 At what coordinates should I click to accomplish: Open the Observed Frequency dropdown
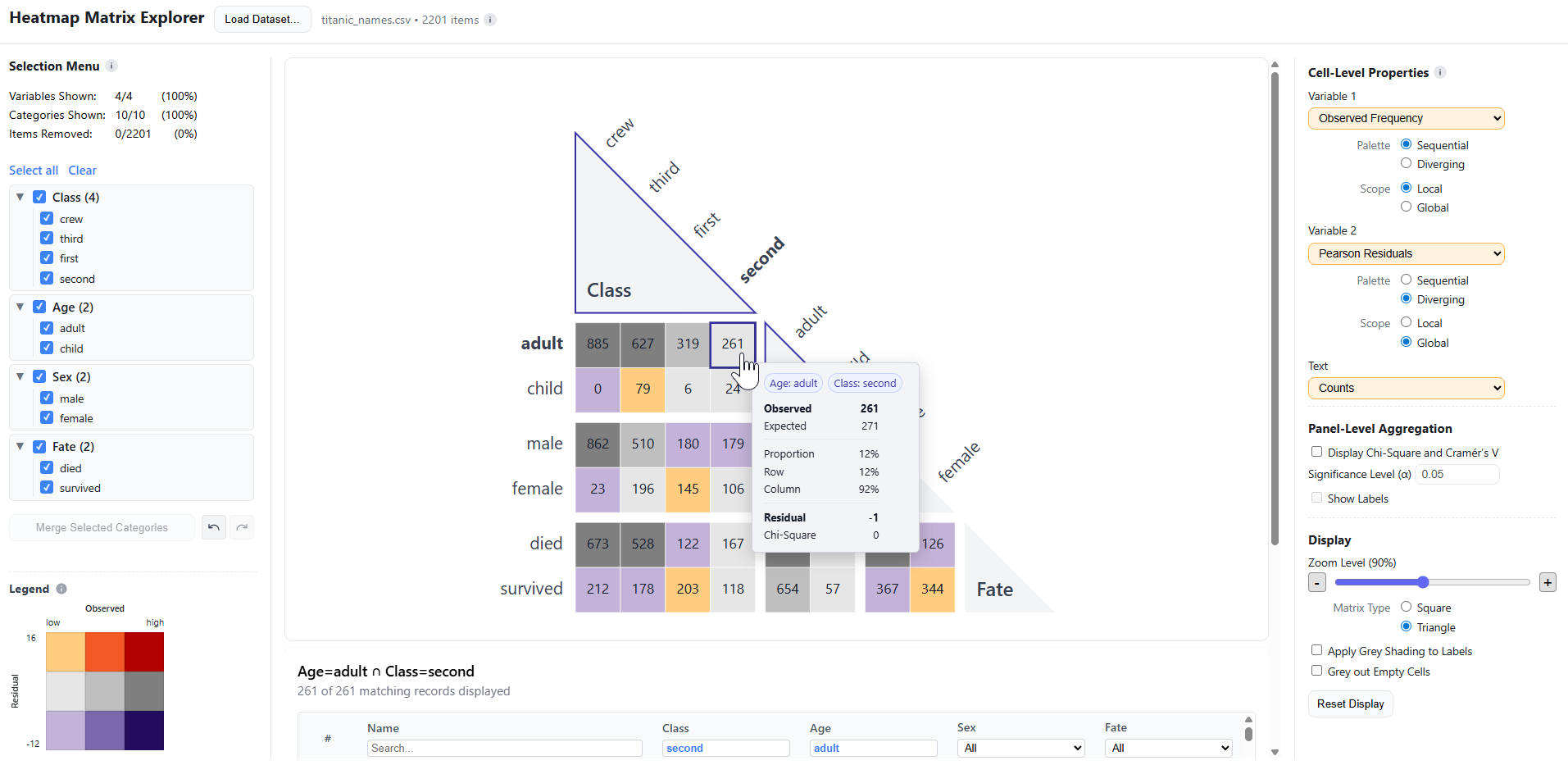[1406, 118]
